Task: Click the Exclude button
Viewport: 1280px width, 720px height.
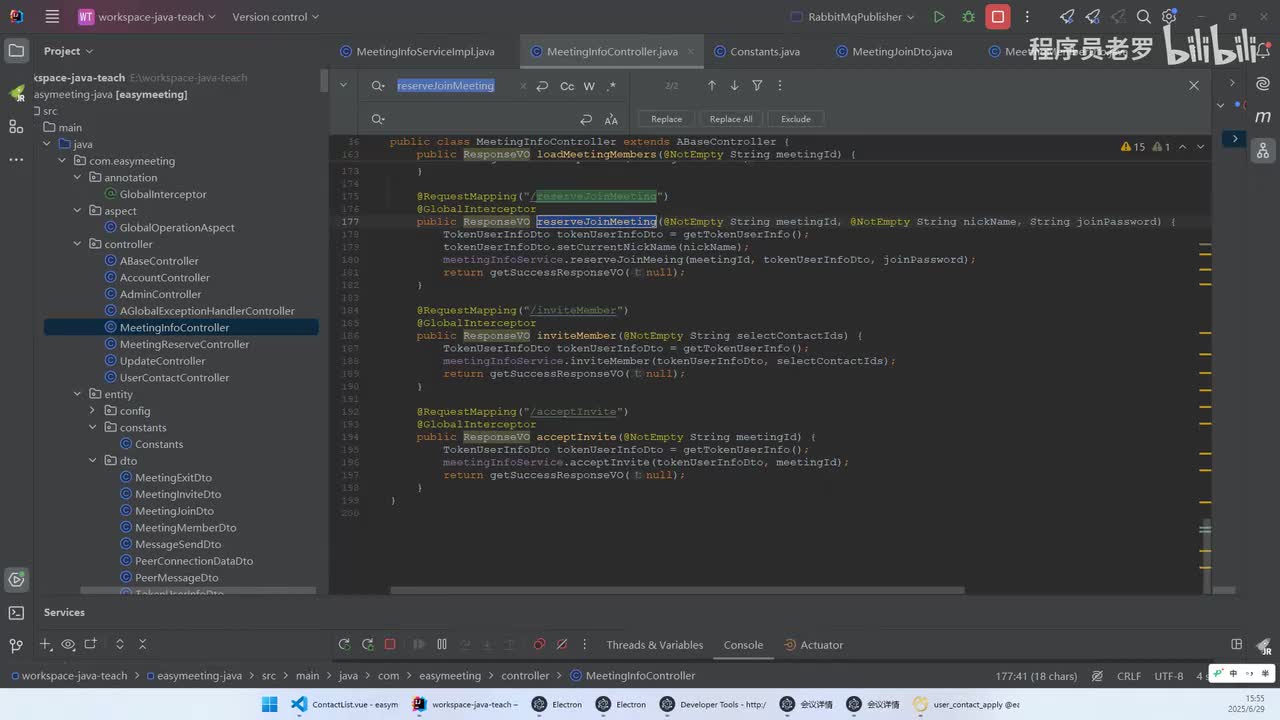Action: [796, 119]
